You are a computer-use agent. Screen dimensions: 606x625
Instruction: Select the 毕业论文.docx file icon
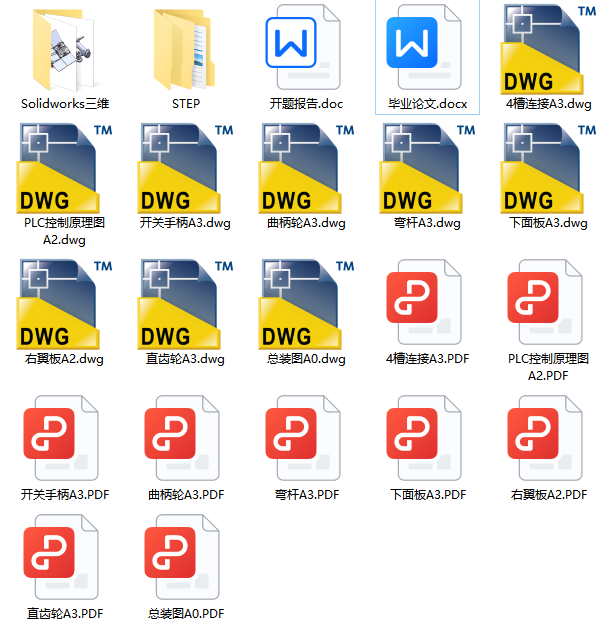(424, 47)
